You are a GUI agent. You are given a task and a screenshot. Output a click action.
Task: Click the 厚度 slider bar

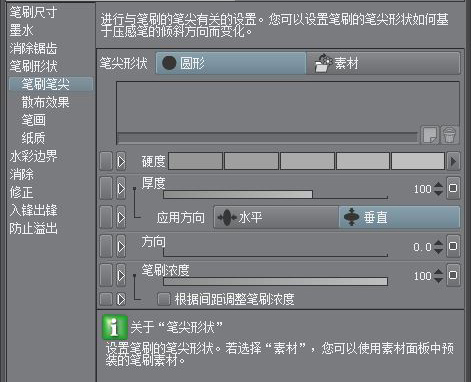[275, 194]
